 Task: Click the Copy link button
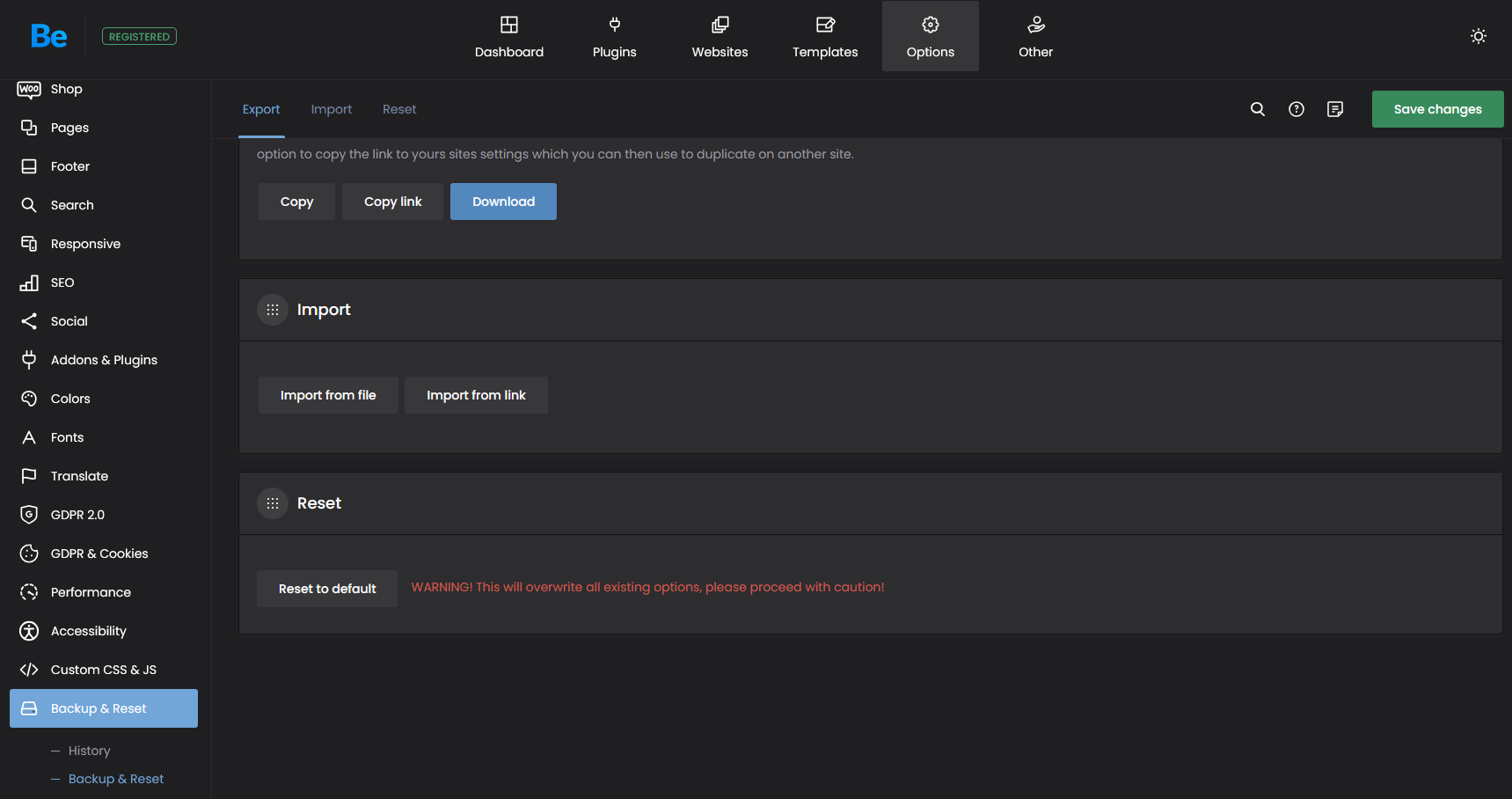coord(392,202)
